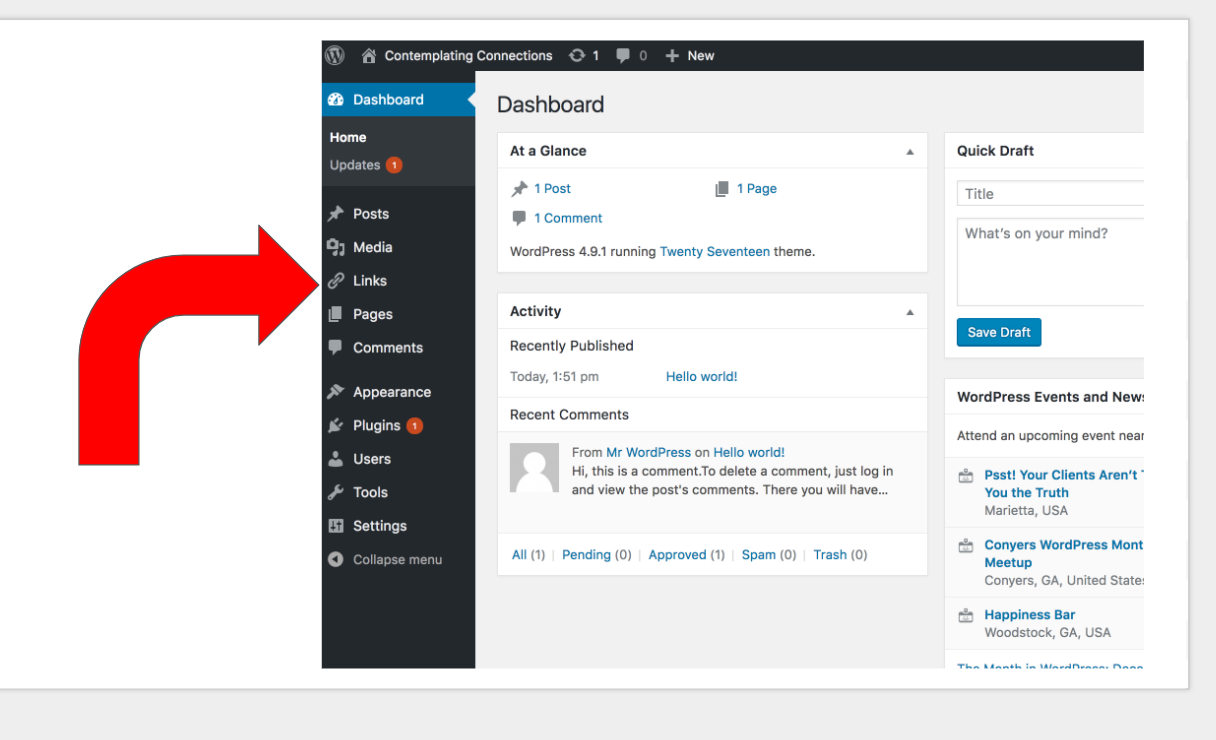The height and width of the screenshot is (740, 1216).
Task: Open Hello world! link in recent comment
Action: [x=749, y=453]
